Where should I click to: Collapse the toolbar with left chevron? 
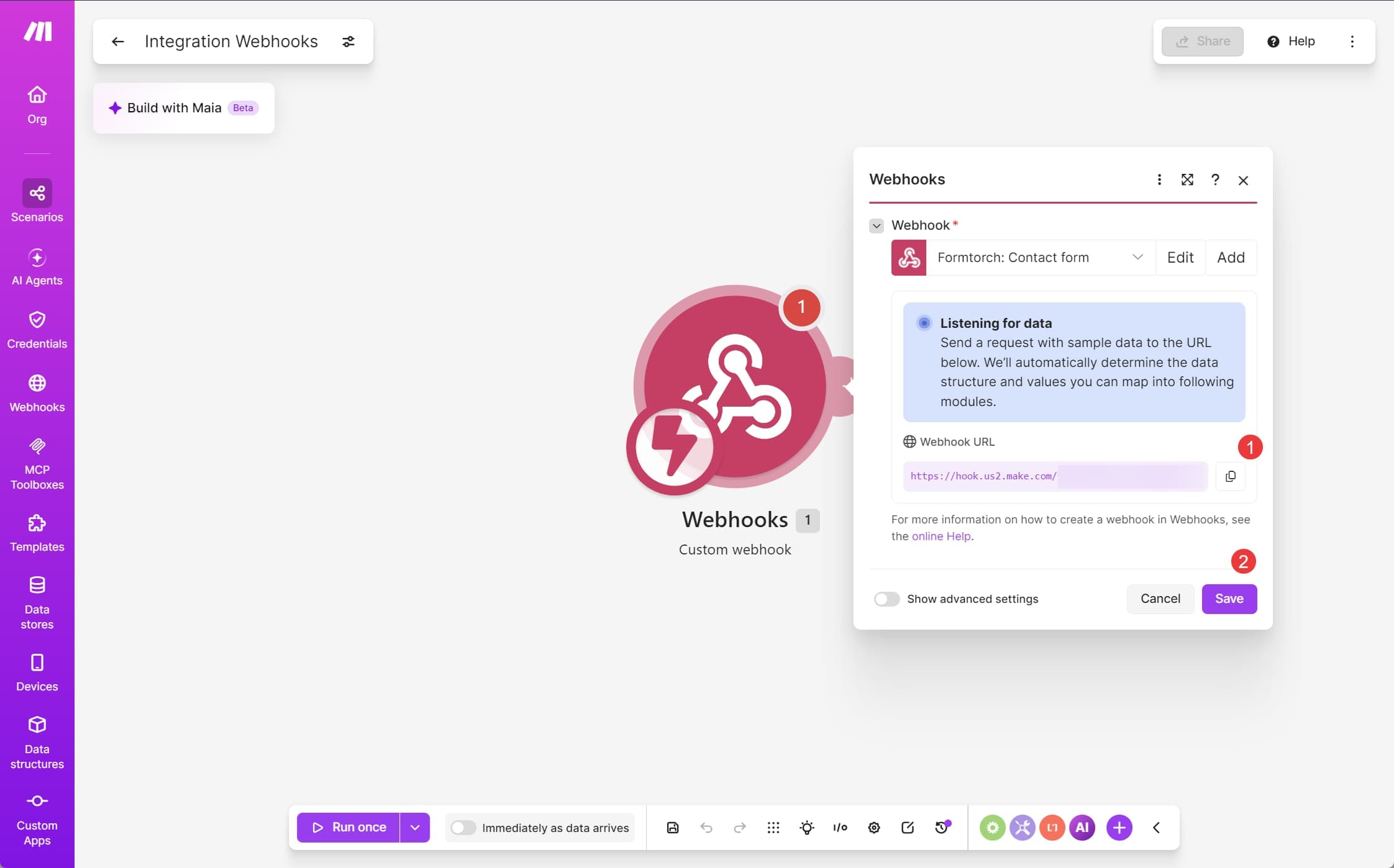point(1157,828)
